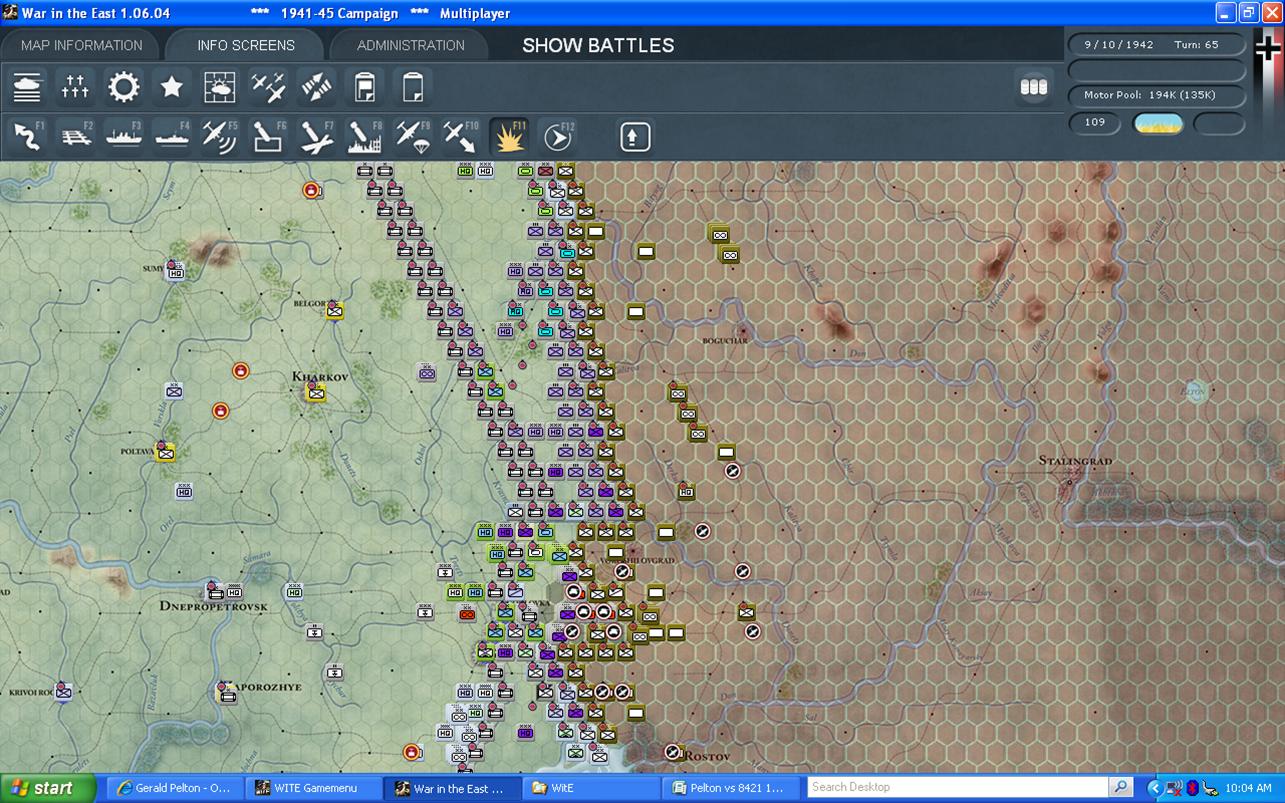Select F3 naval transport mode

point(123,136)
